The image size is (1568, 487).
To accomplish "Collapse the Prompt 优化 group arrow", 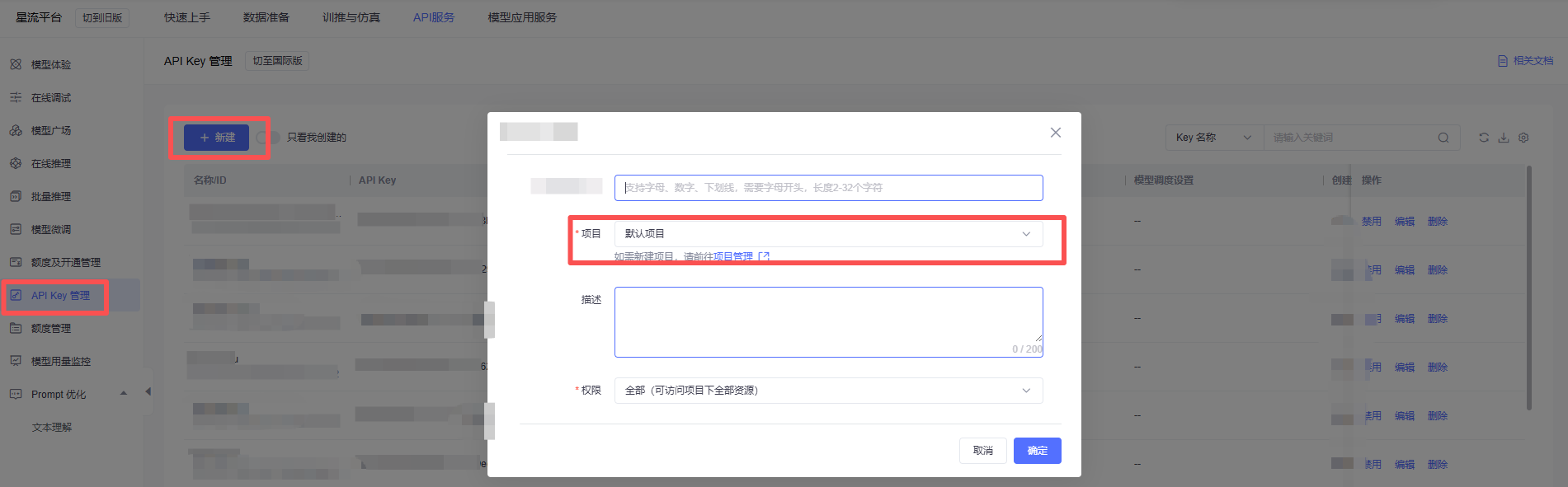I will (124, 393).
